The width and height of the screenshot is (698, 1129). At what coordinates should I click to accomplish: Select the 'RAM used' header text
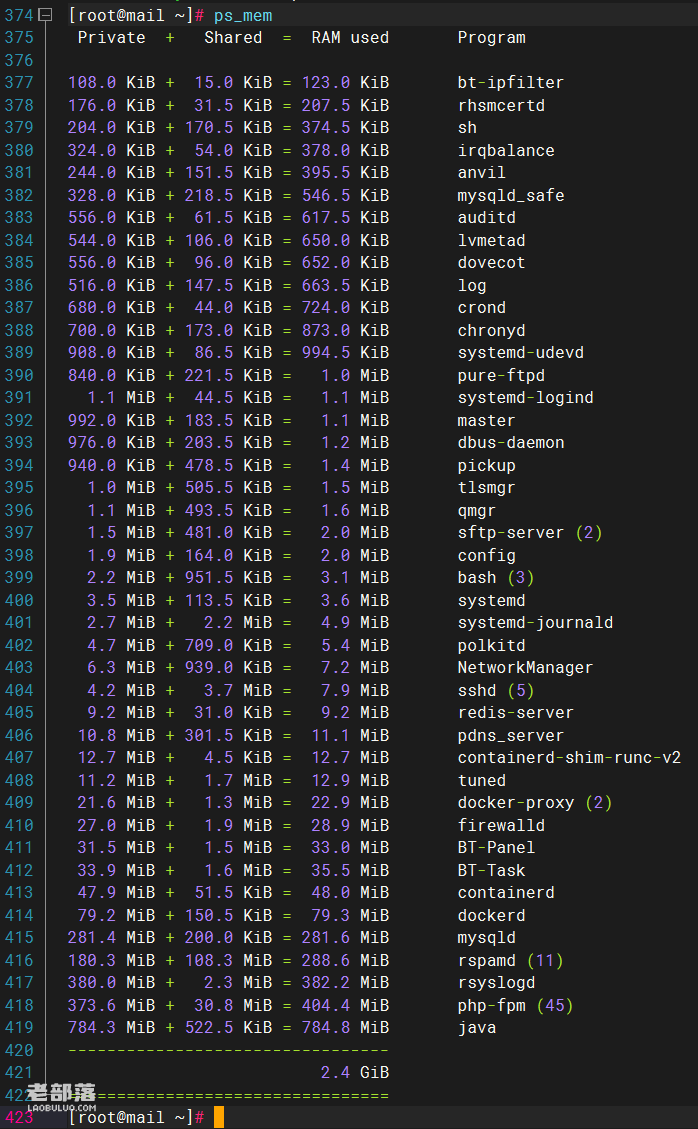[x=350, y=37]
